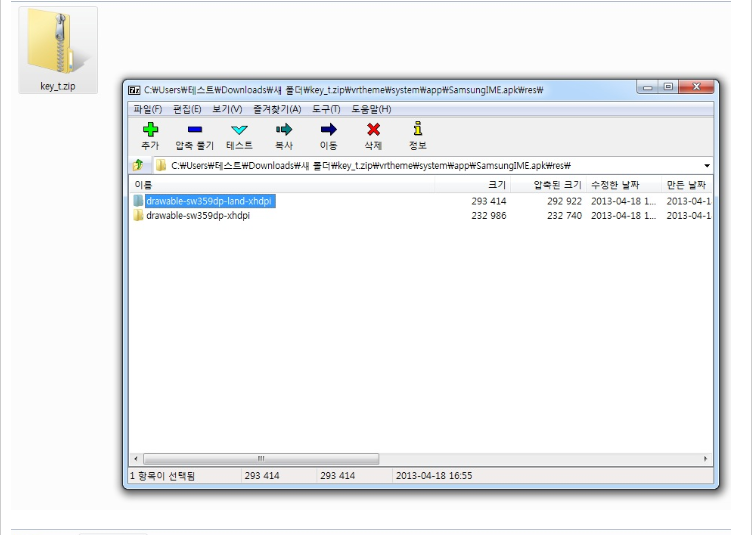Click the green Add (추가) plus icon

pos(150,130)
